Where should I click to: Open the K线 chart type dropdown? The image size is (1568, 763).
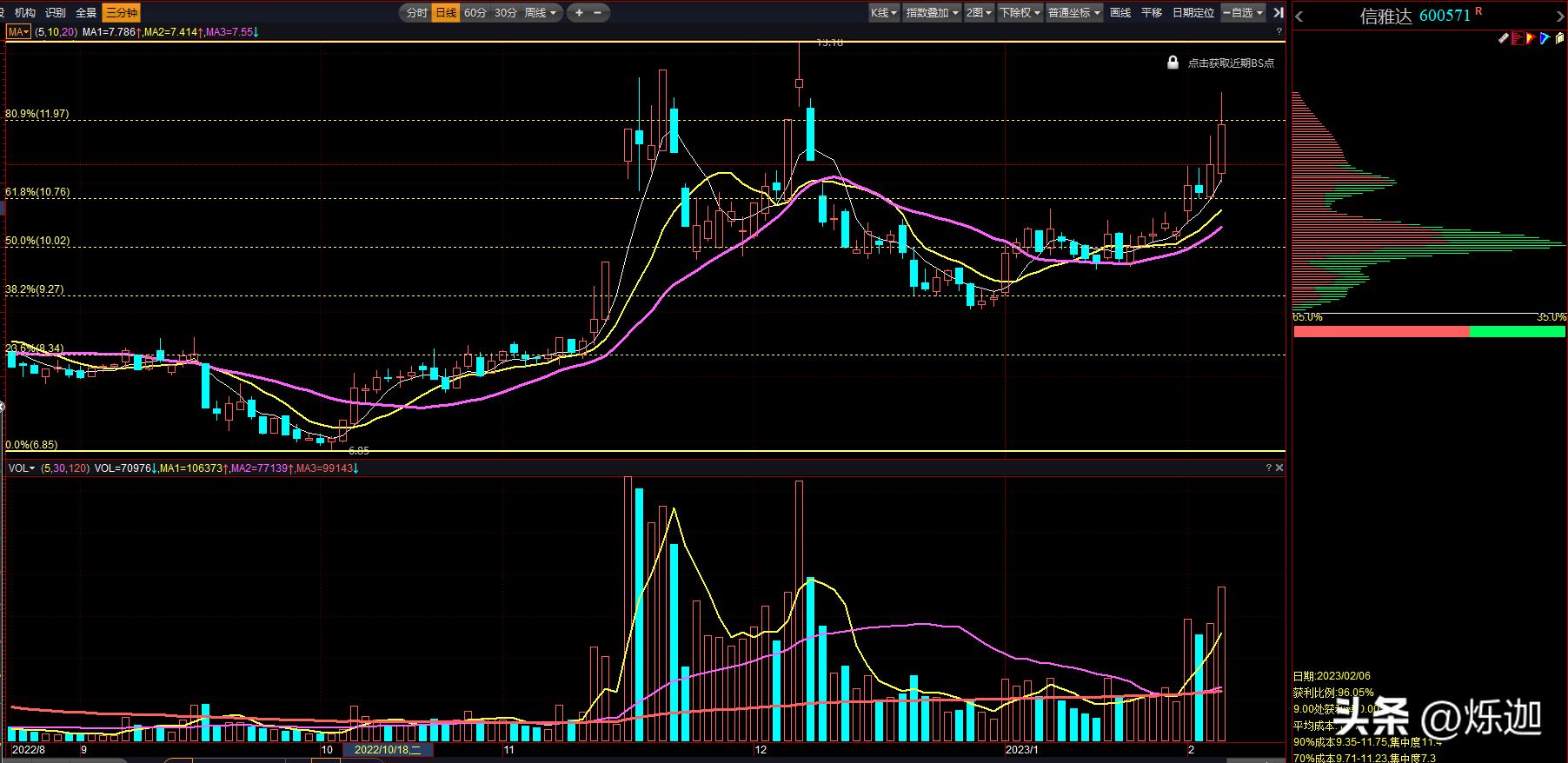tap(883, 12)
